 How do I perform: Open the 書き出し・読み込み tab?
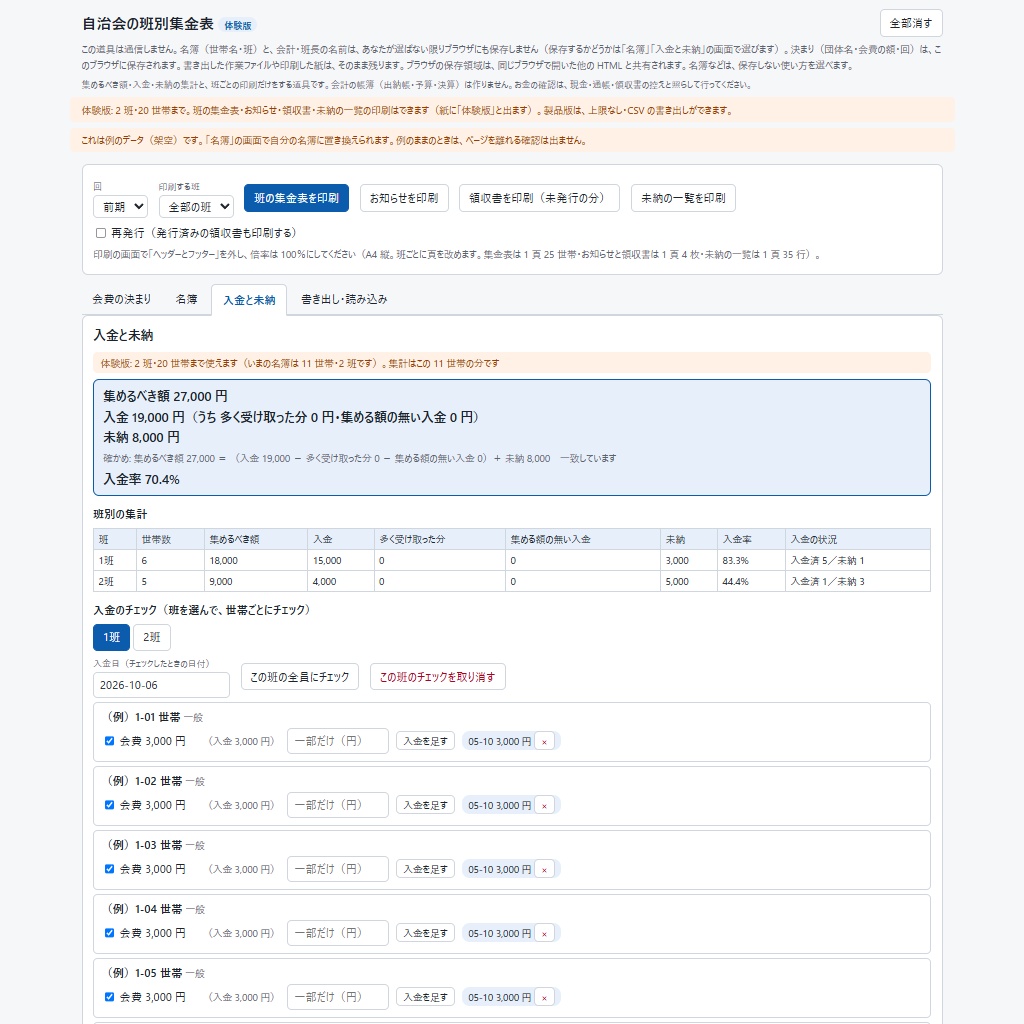(x=344, y=299)
